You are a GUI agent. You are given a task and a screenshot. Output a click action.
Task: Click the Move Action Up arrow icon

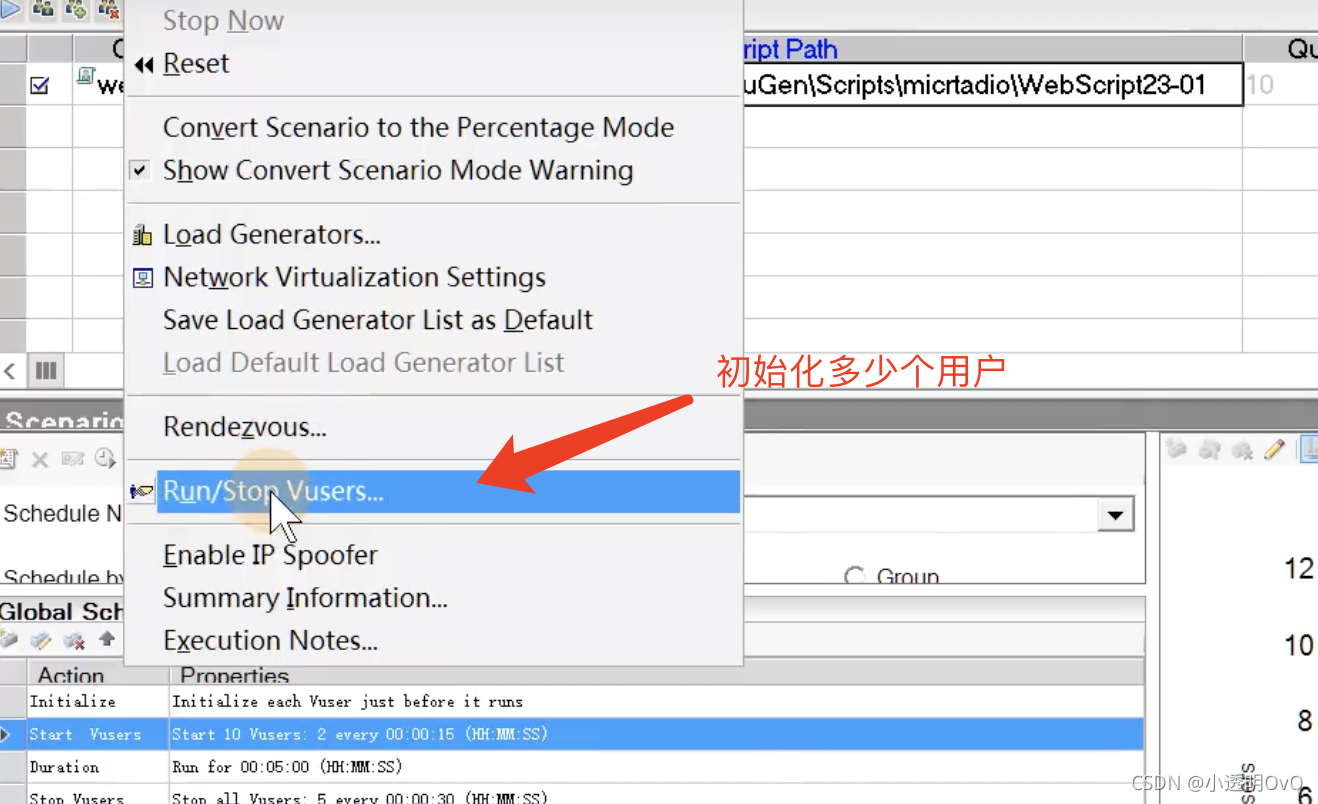[107, 639]
